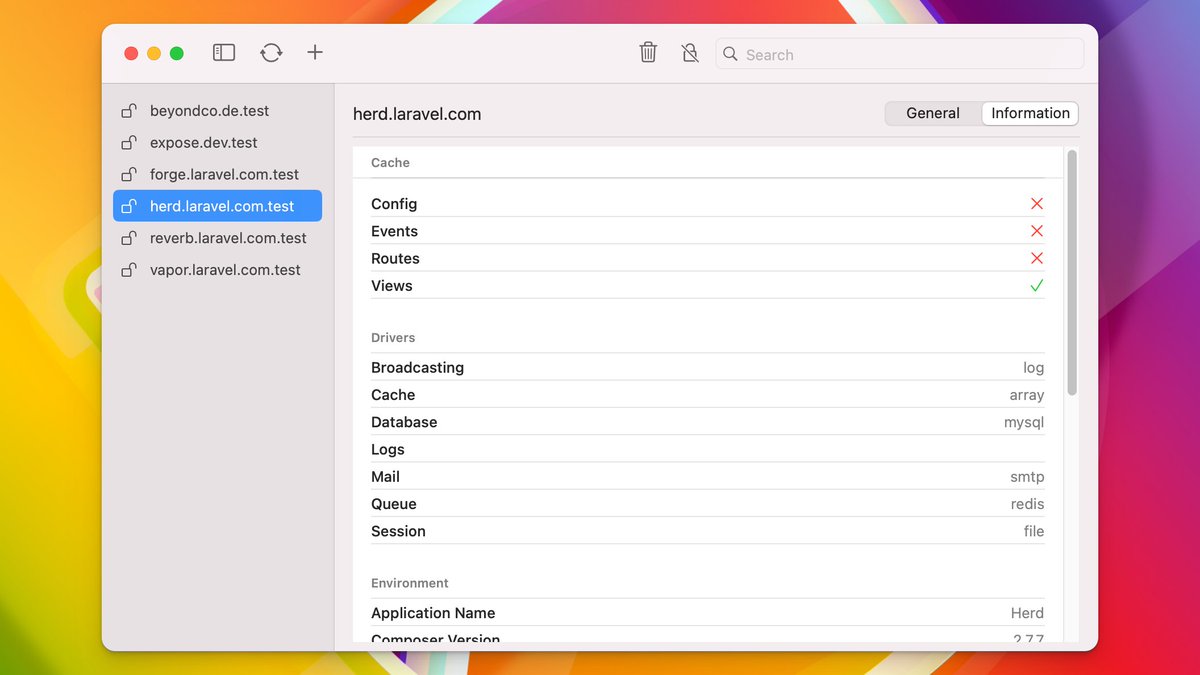1200x675 pixels.
Task: Click the refresh sites icon
Action: click(271, 52)
